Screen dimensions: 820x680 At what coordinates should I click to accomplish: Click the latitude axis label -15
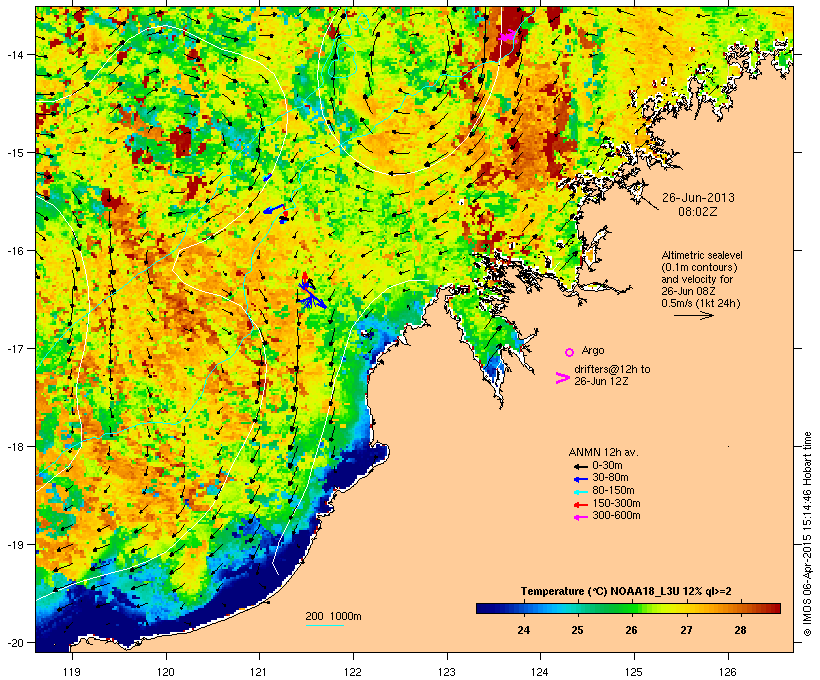[x=15, y=153]
